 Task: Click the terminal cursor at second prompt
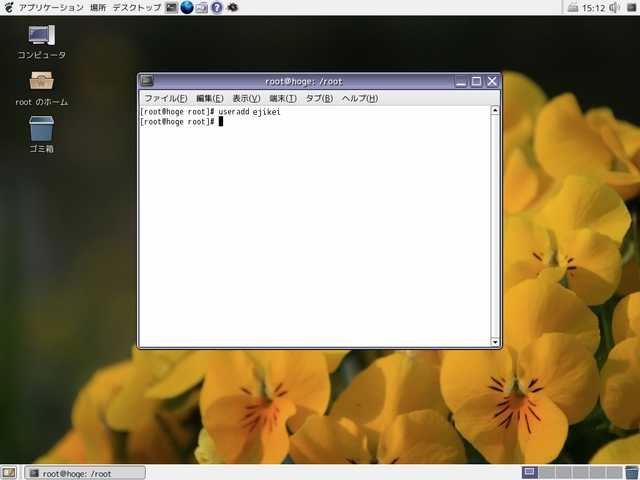point(221,122)
